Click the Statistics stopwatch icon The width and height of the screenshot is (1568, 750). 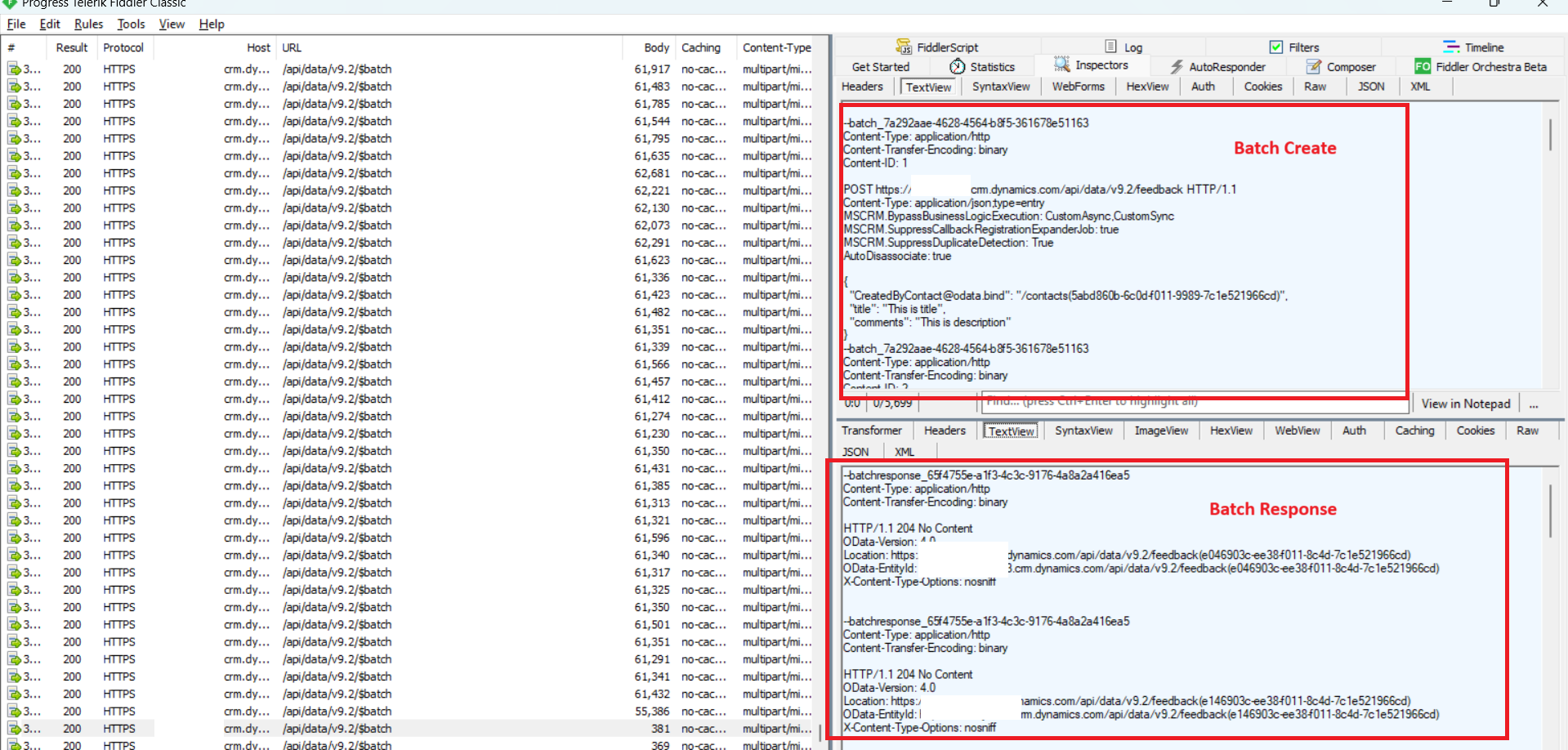(957, 66)
